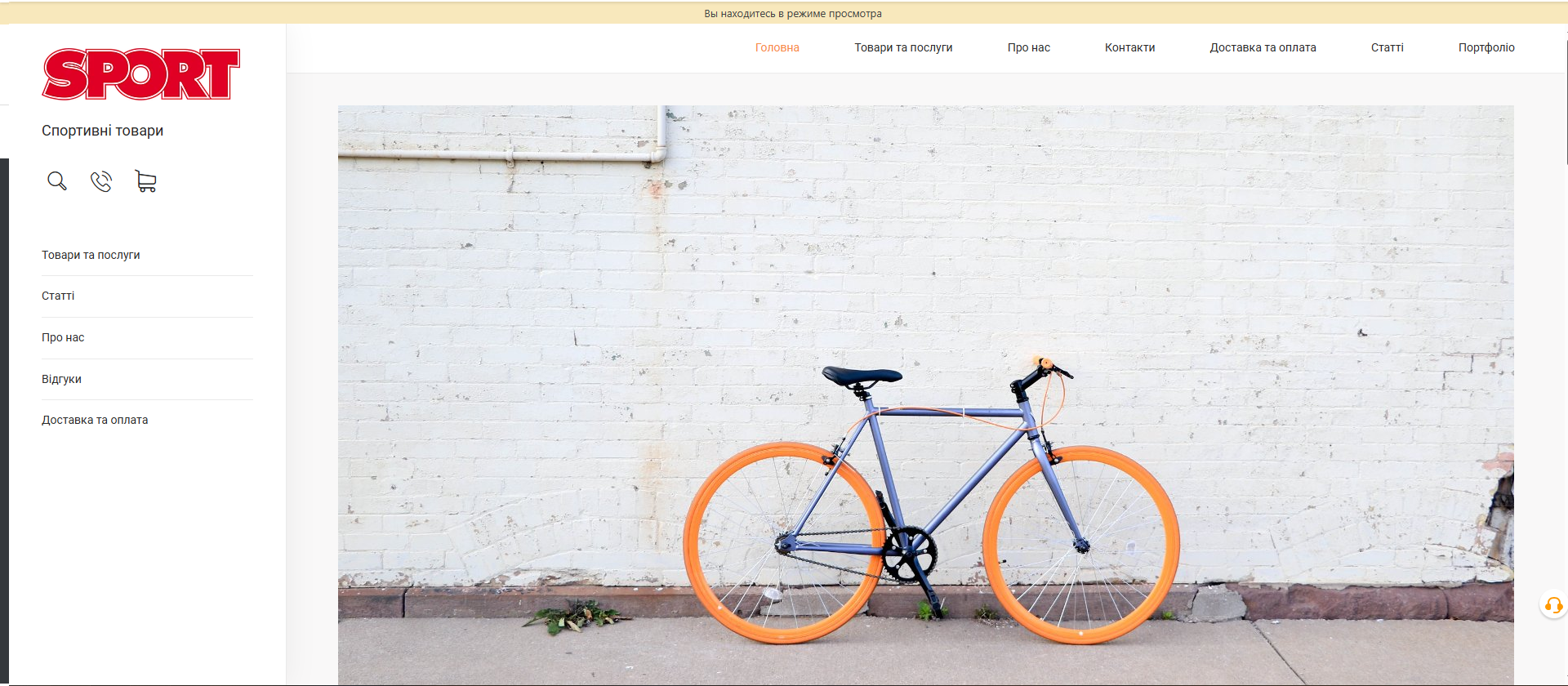Click sidebar link Товари та послуги
The height and width of the screenshot is (686, 1568).
click(x=91, y=255)
